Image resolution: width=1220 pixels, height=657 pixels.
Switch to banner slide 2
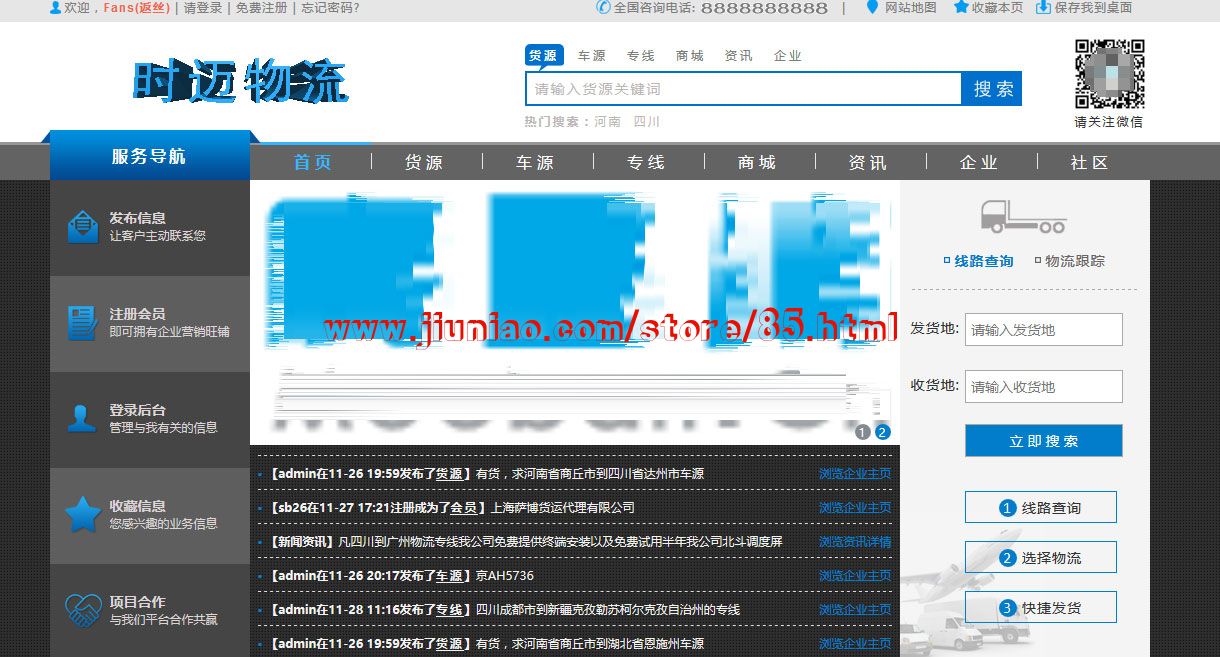pos(882,432)
